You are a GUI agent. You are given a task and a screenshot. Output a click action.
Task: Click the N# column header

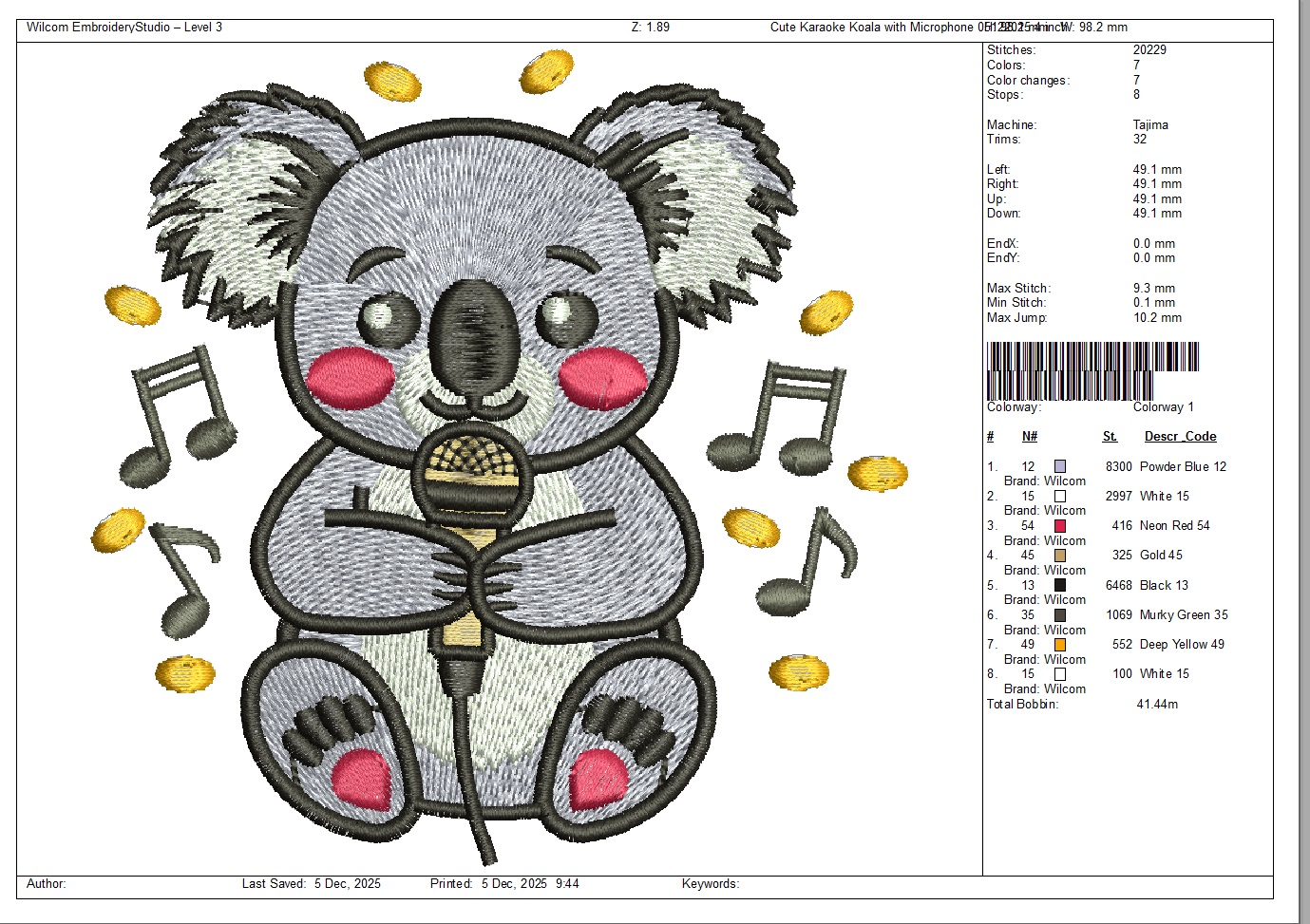pyautogui.click(x=1030, y=437)
